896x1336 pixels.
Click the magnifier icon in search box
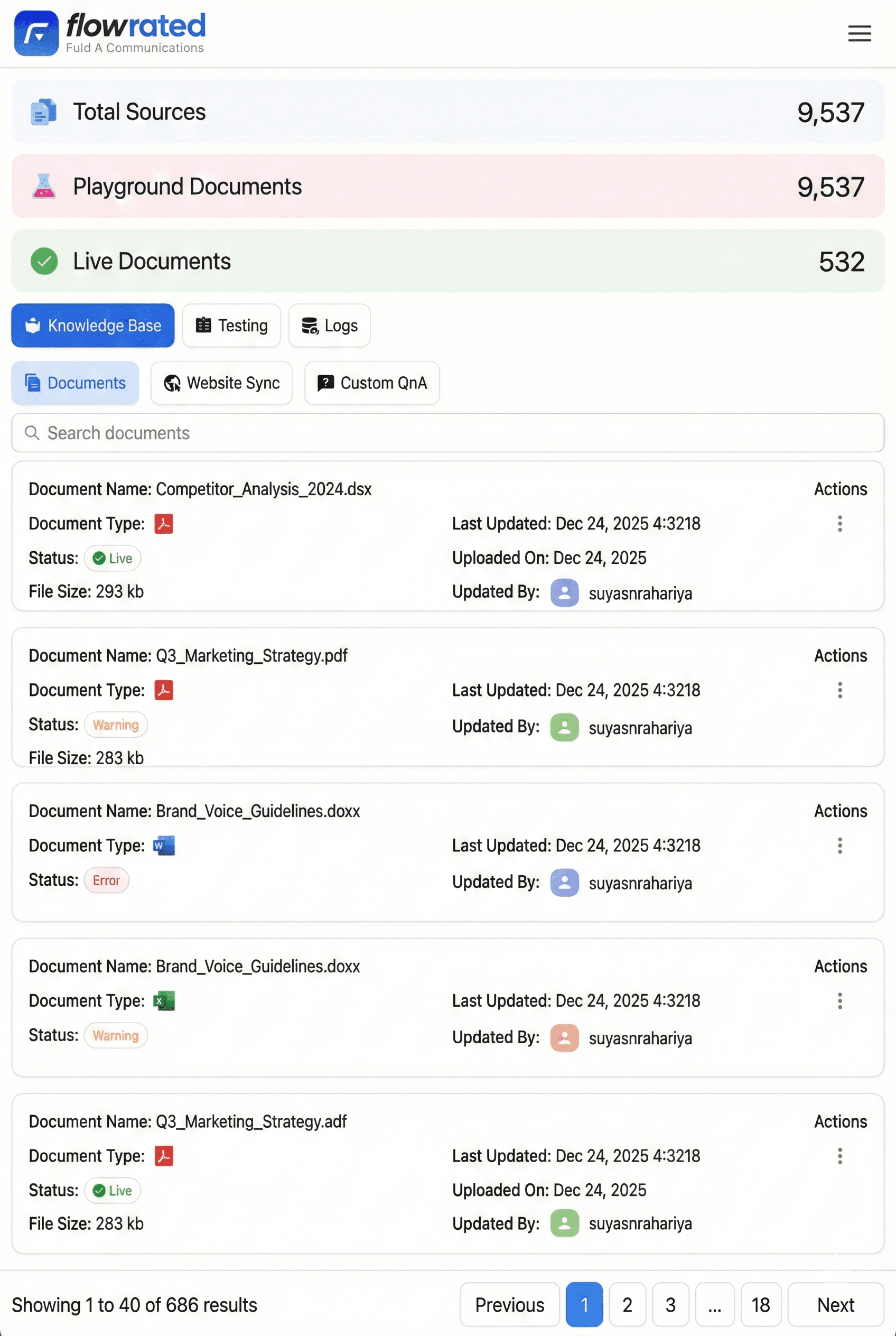(32, 433)
